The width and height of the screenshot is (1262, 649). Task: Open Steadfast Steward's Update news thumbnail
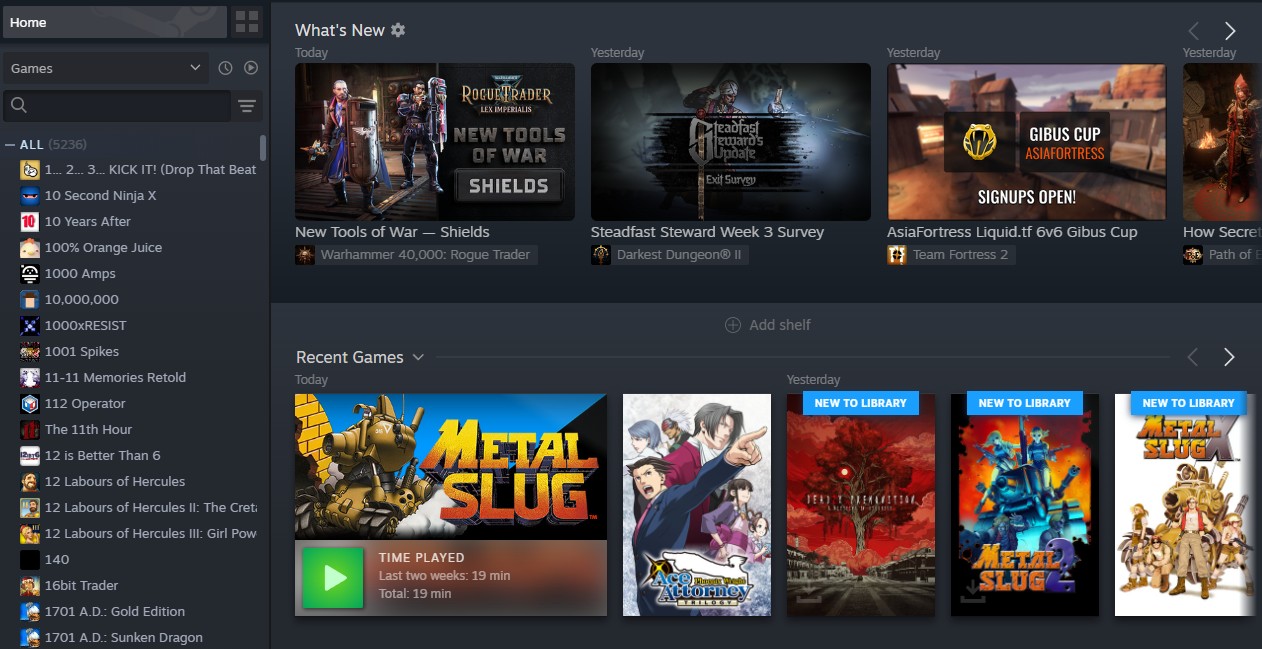[731, 142]
